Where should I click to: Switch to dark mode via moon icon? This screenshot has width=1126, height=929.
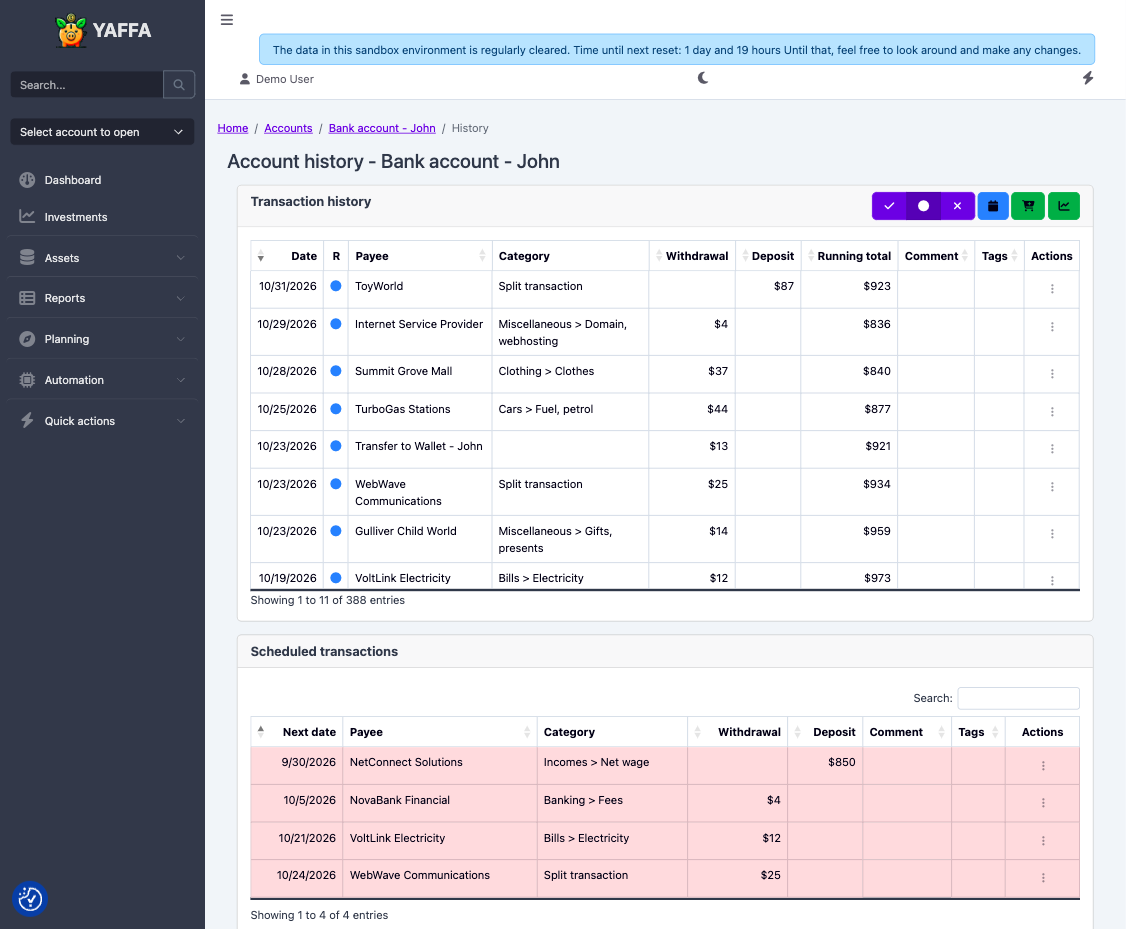(x=703, y=78)
